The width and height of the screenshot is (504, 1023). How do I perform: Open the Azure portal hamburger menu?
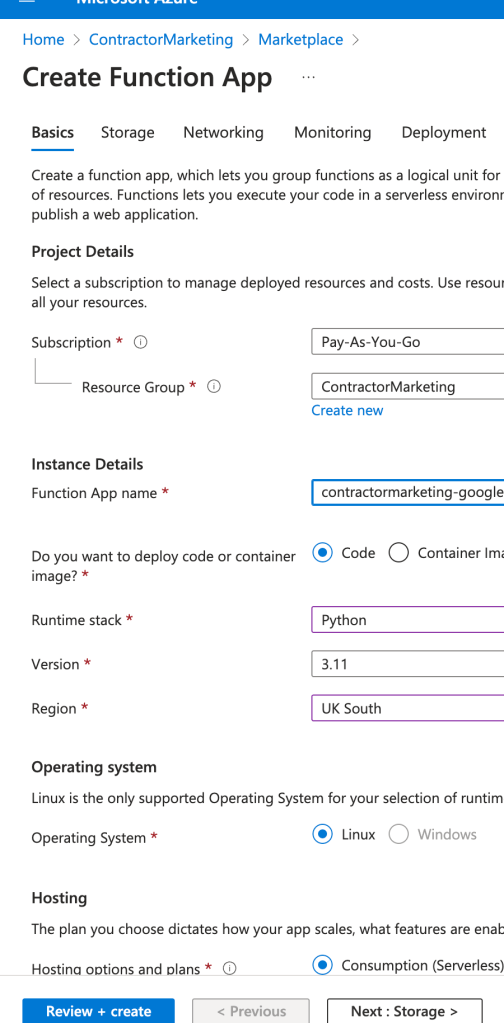click(27, 2)
